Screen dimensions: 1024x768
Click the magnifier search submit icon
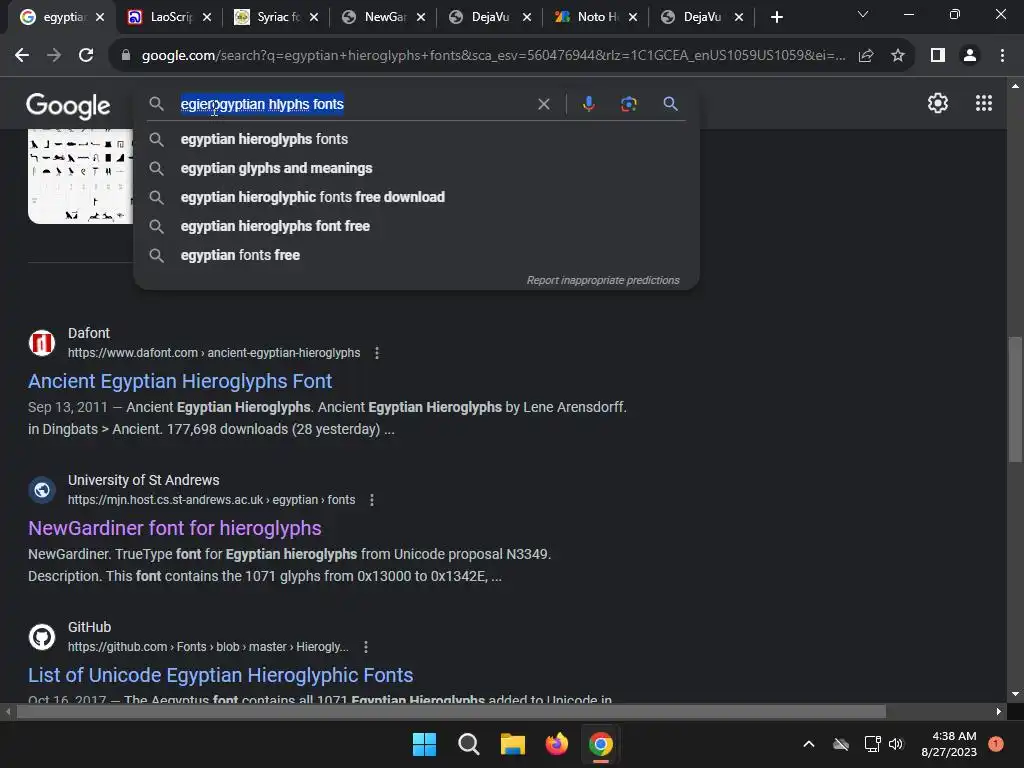[670, 104]
